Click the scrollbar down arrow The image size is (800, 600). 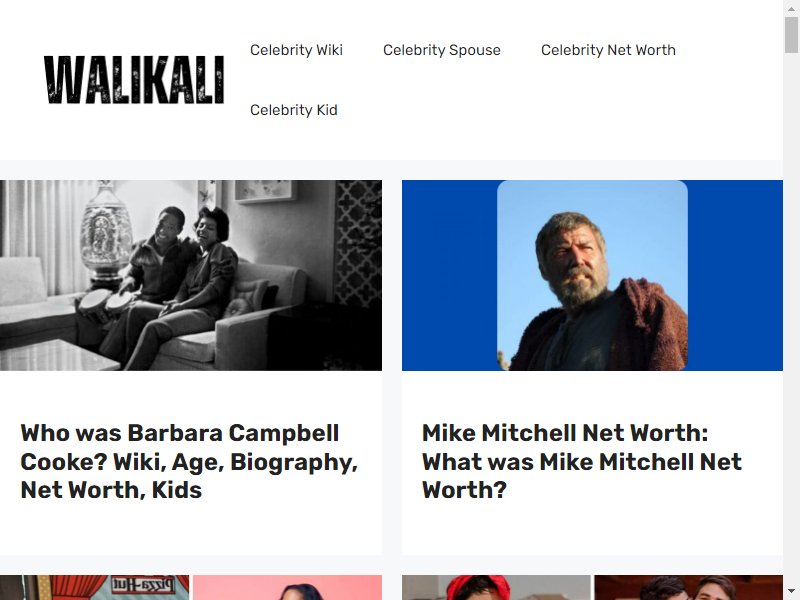click(791, 592)
